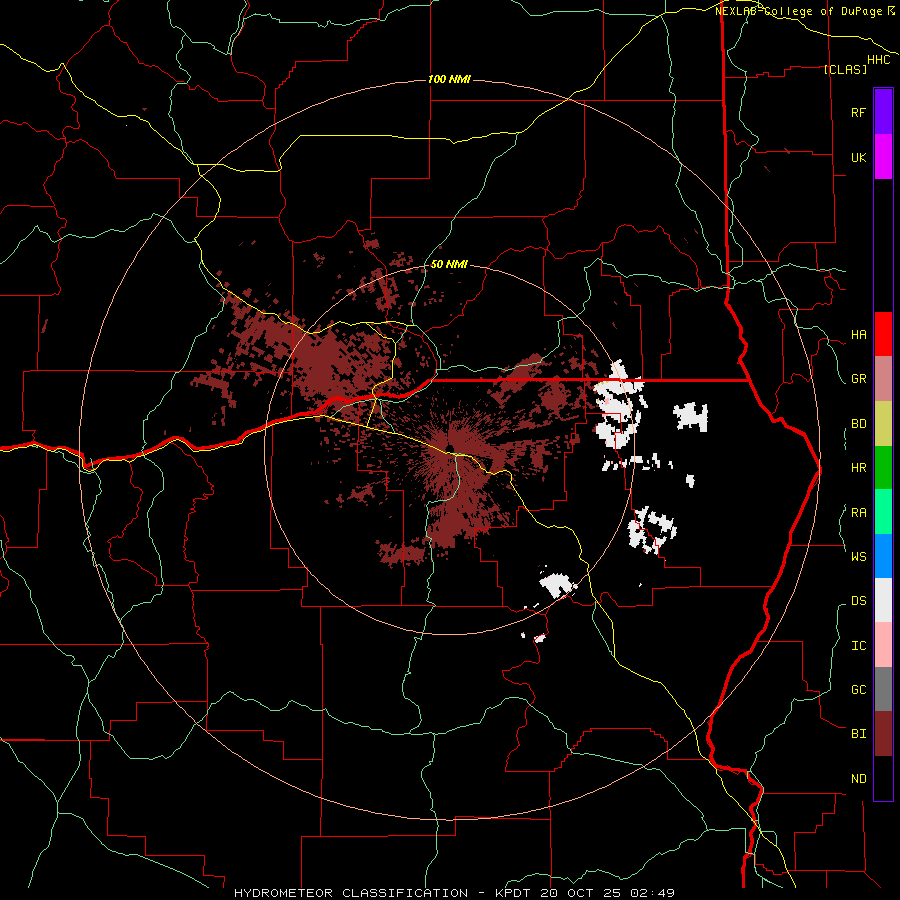Click the BD legend label

858,424
